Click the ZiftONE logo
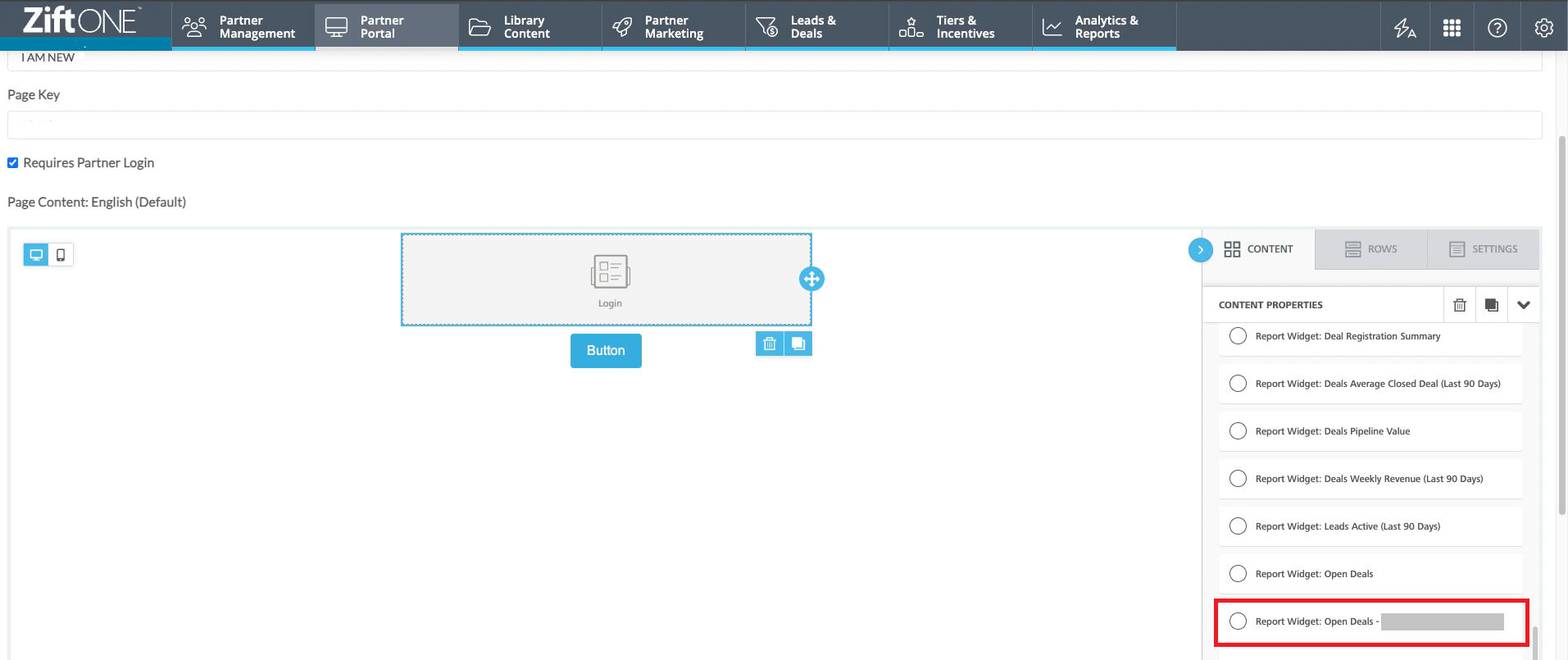The height and width of the screenshot is (660, 1568). [x=80, y=20]
